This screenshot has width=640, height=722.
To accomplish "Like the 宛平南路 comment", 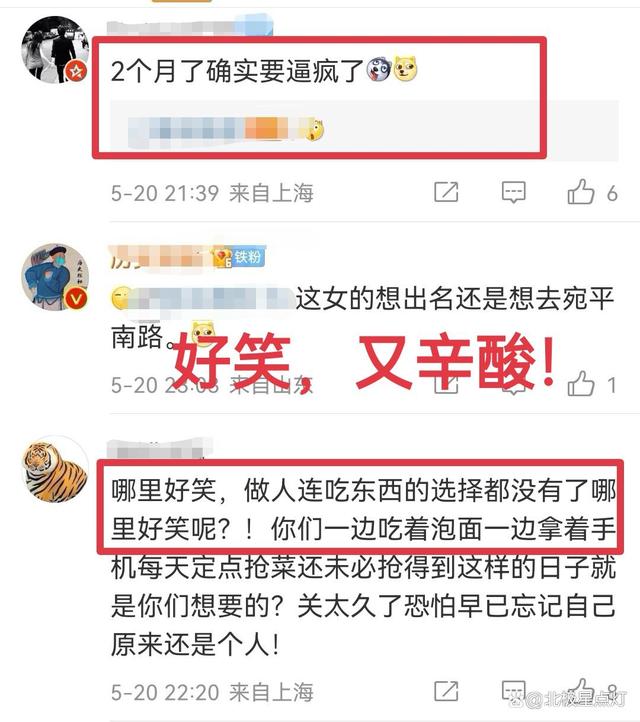I will click(581, 384).
